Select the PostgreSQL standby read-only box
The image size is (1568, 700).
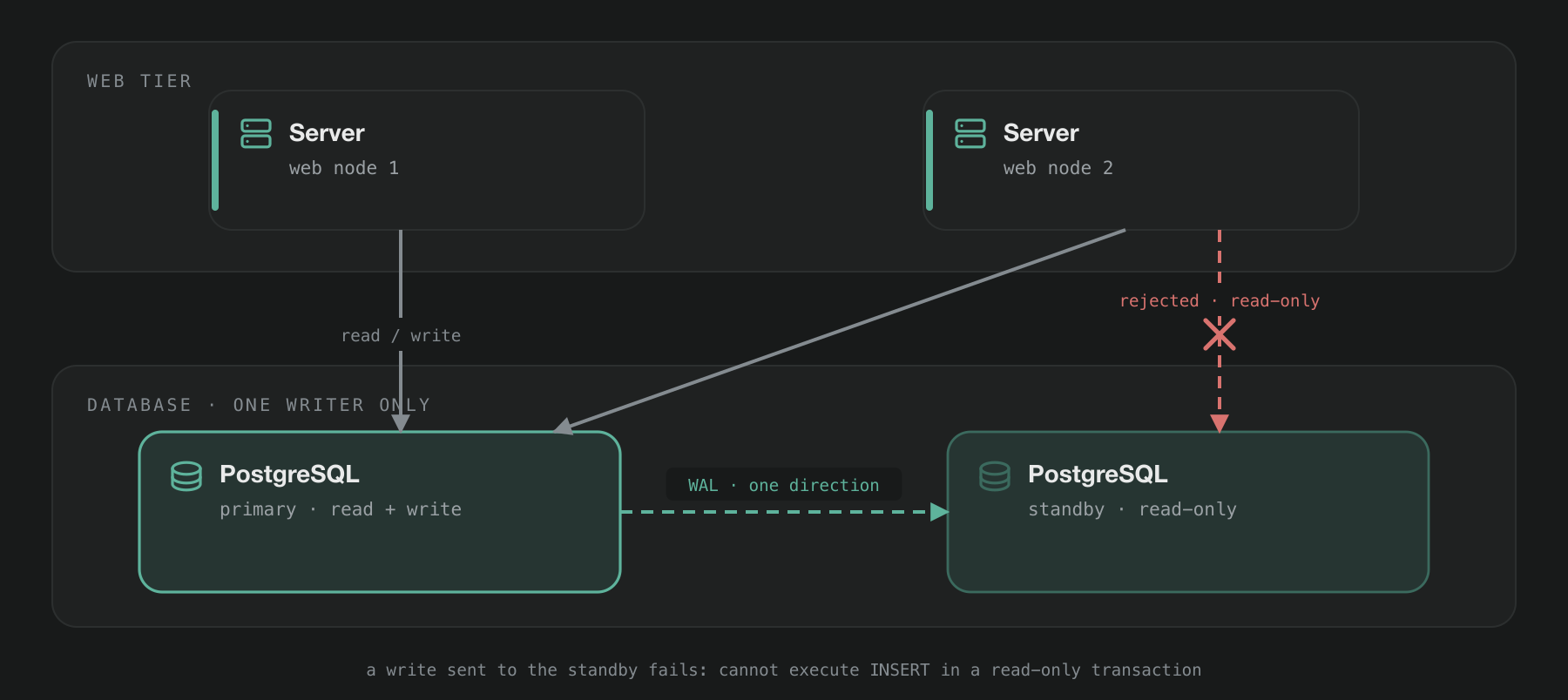[x=1188, y=512]
